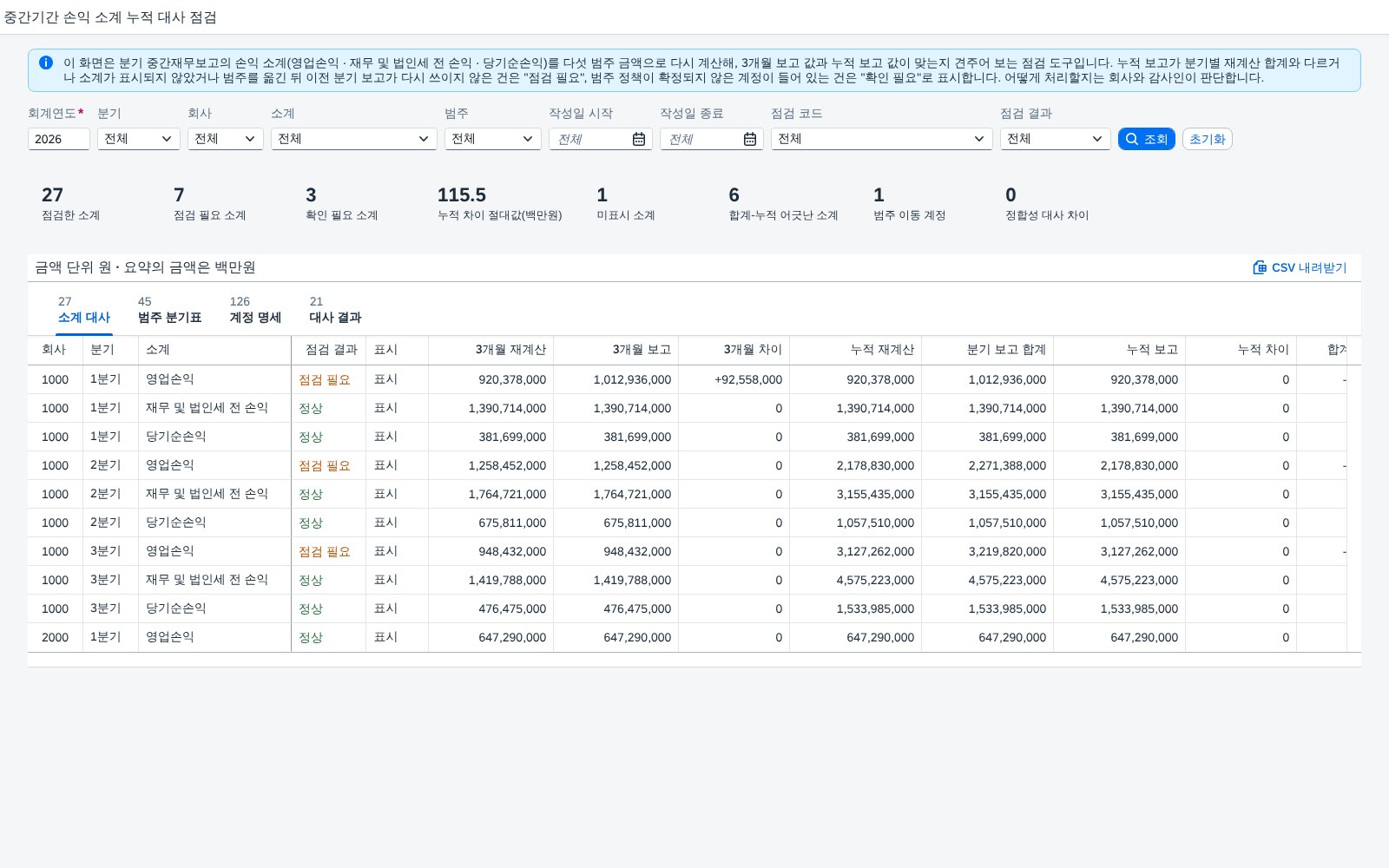Image resolution: width=1389 pixels, height=868 pixels.
Task: Switch to the 범주 분기표 tab
Action: (x=169, y=310)
